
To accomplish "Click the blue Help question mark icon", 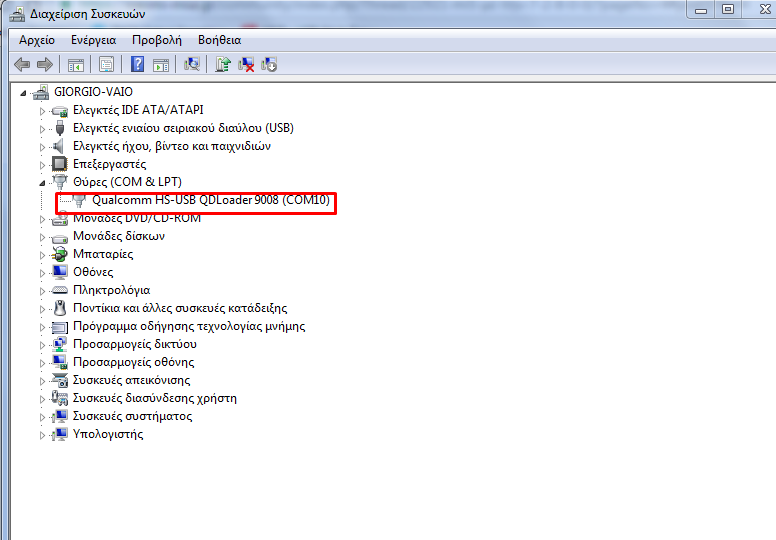I will click(137, 64).
